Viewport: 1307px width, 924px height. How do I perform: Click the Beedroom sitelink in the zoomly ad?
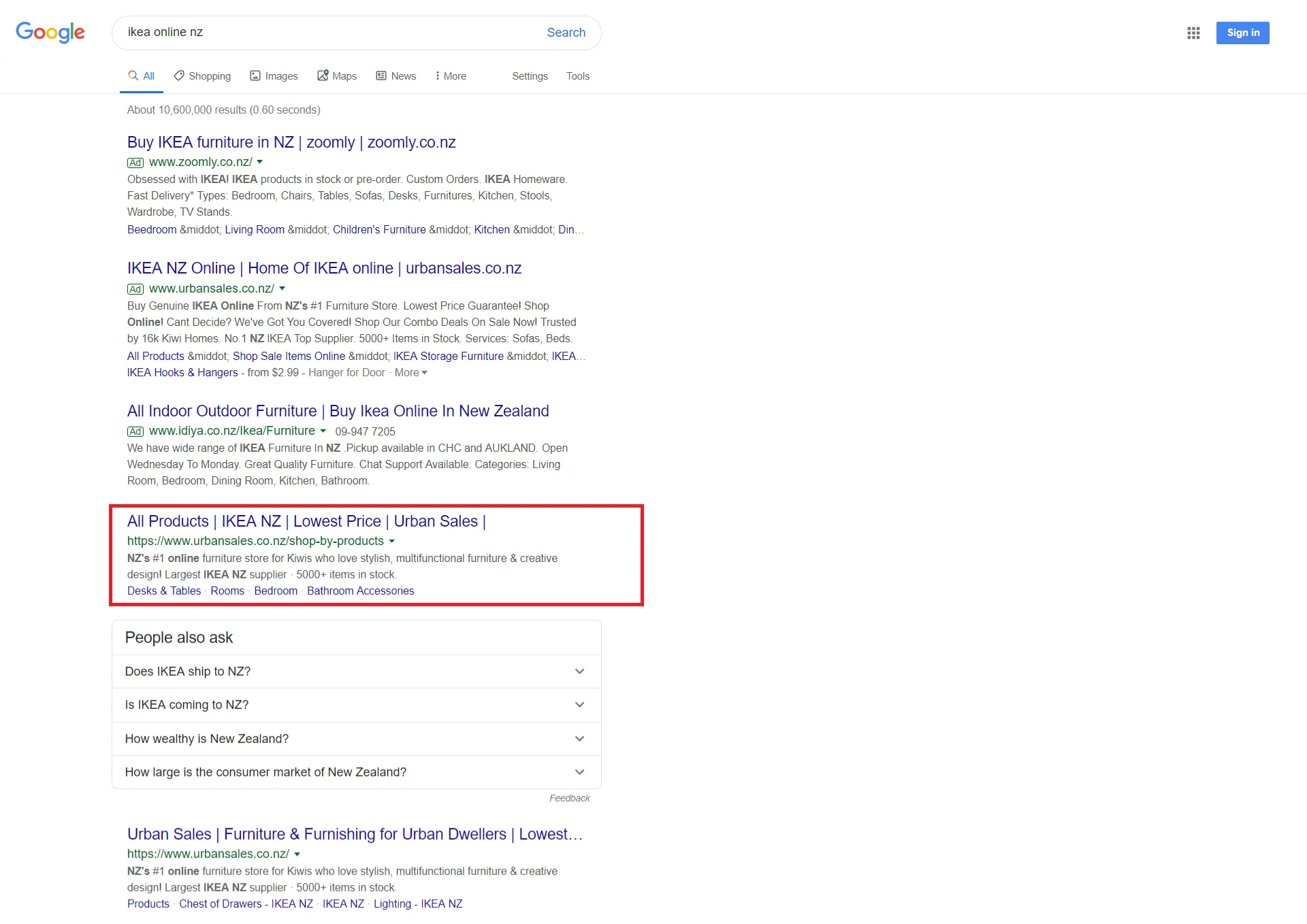[152, 230]
